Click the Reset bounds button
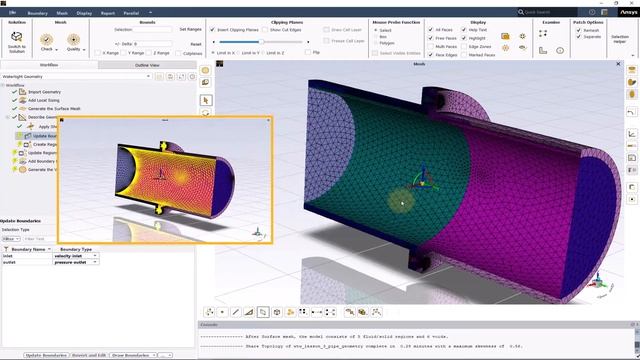The image size is (640, 360). point(196,44)
